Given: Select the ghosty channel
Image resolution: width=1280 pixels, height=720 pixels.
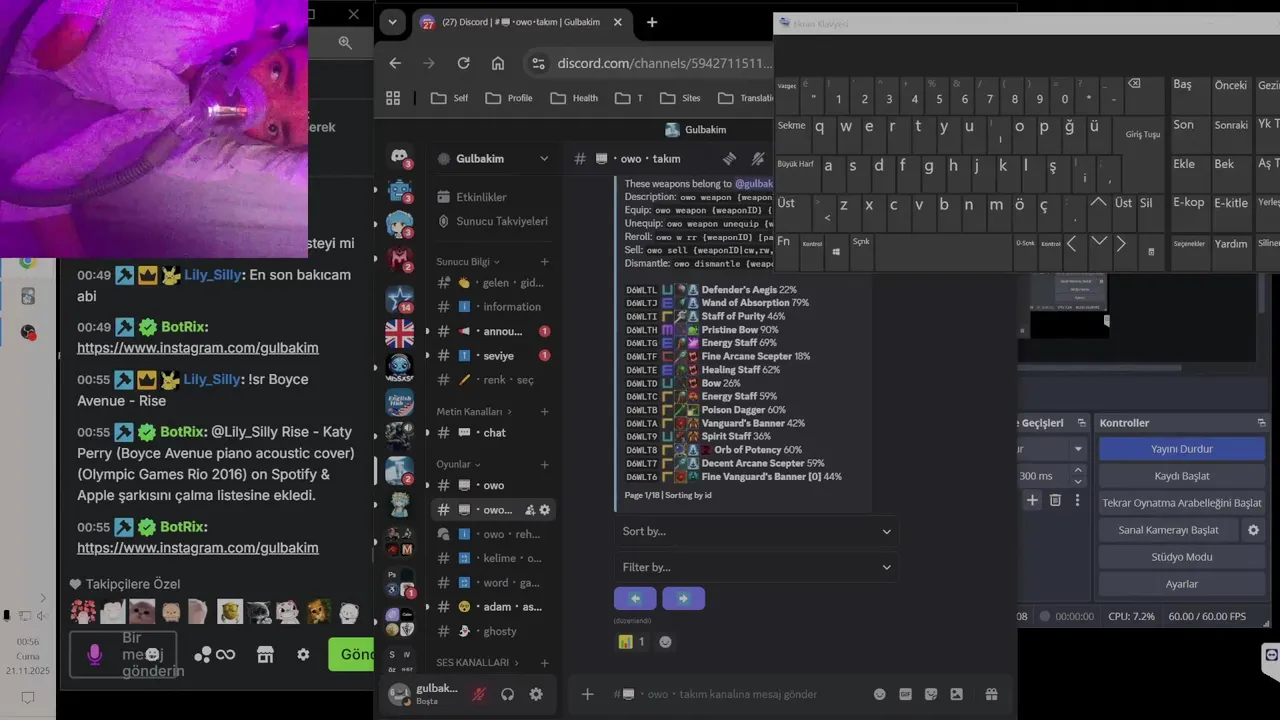Looking at the screenshot, I should [x=493, y=631].
